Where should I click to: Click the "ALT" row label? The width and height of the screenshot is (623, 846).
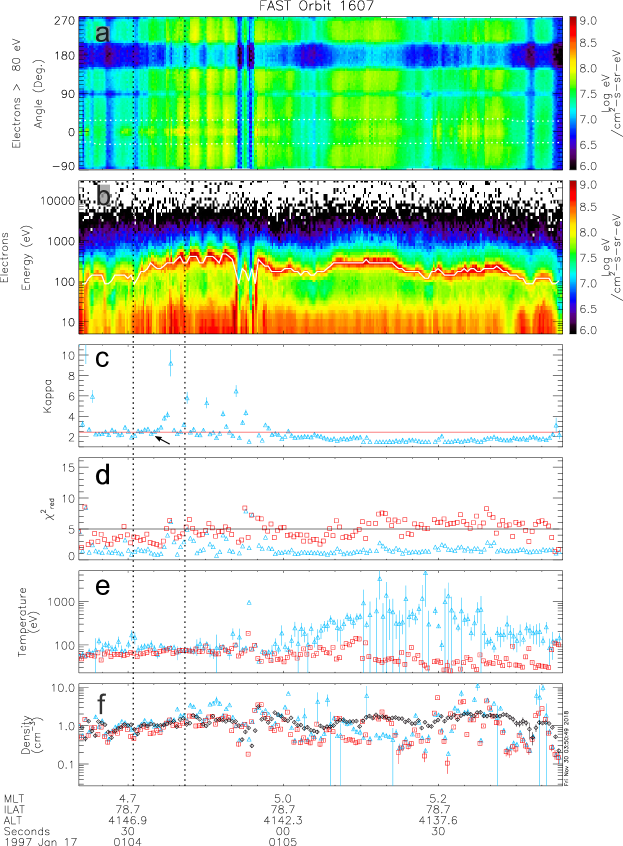(13, 820)
